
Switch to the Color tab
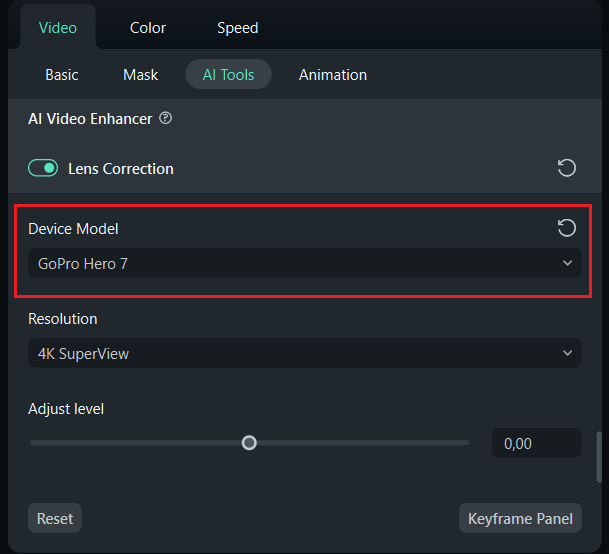click(x=148, y=28)
